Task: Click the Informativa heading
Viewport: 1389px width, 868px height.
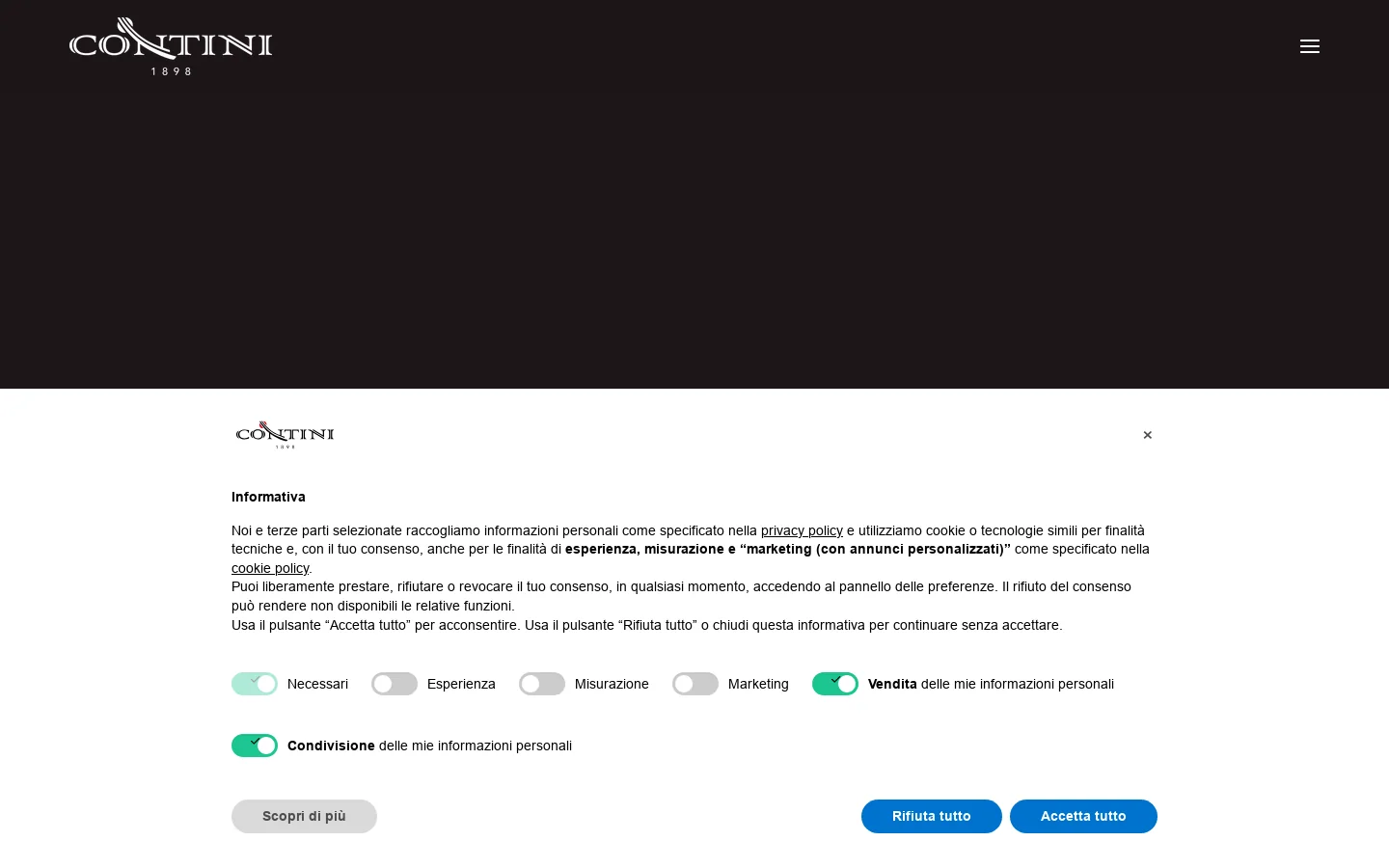Action: [268, 497]
